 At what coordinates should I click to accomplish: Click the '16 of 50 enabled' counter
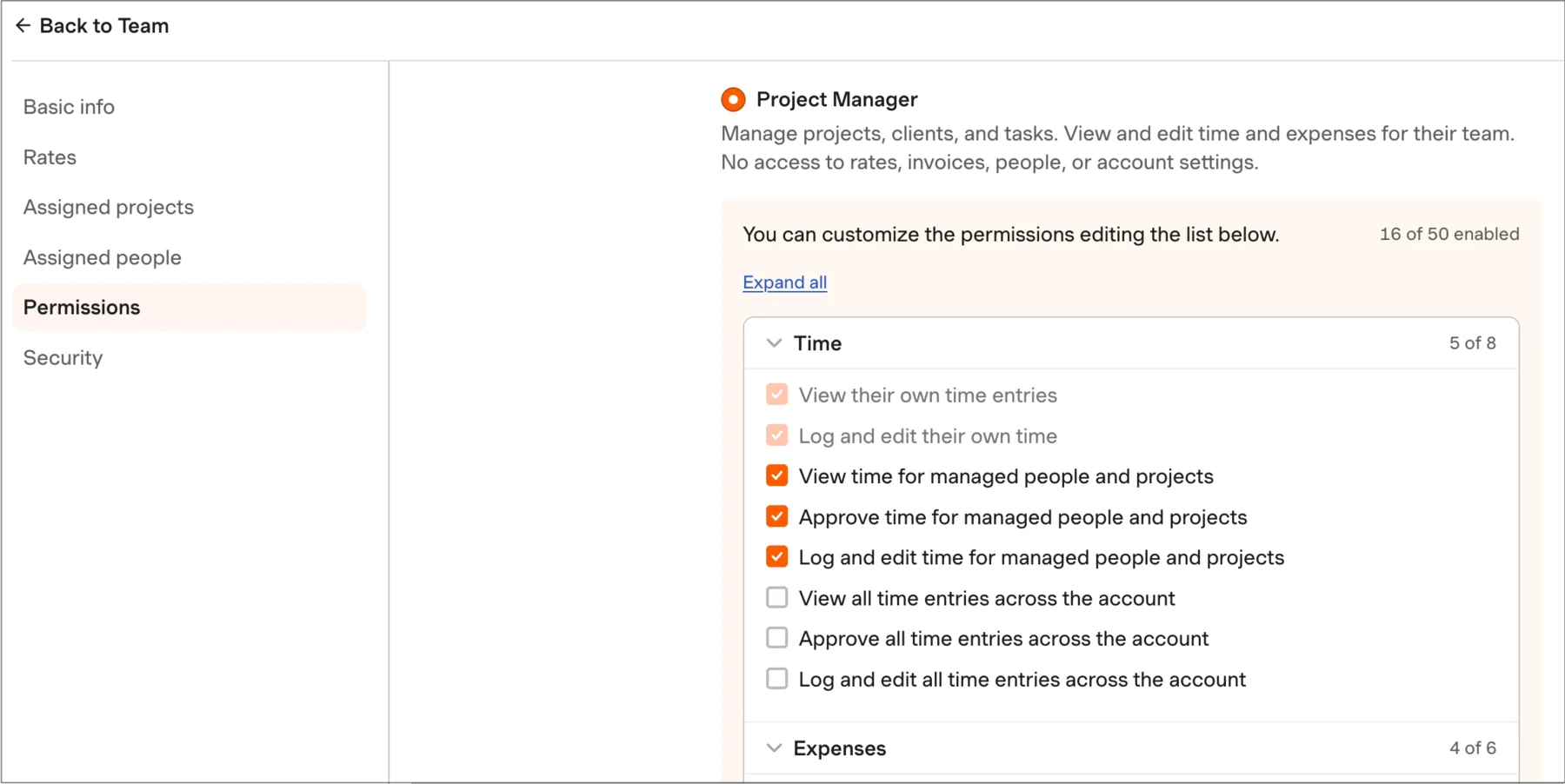pos(1449,234)
